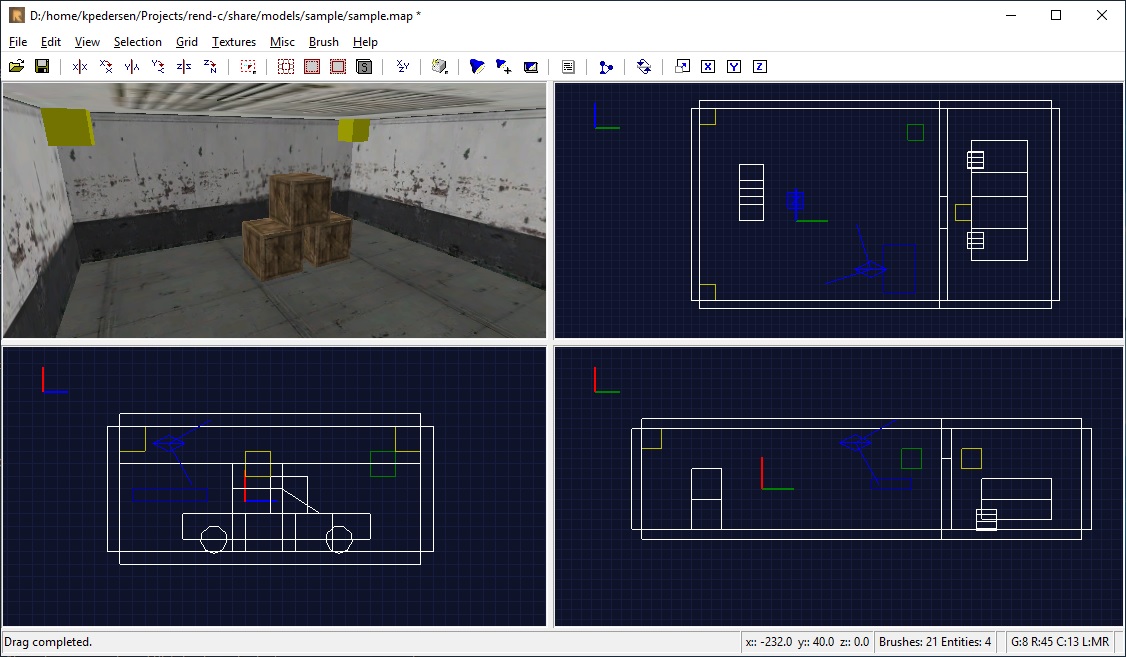
Task: Open the Grid menu
Action: [186, 42]
